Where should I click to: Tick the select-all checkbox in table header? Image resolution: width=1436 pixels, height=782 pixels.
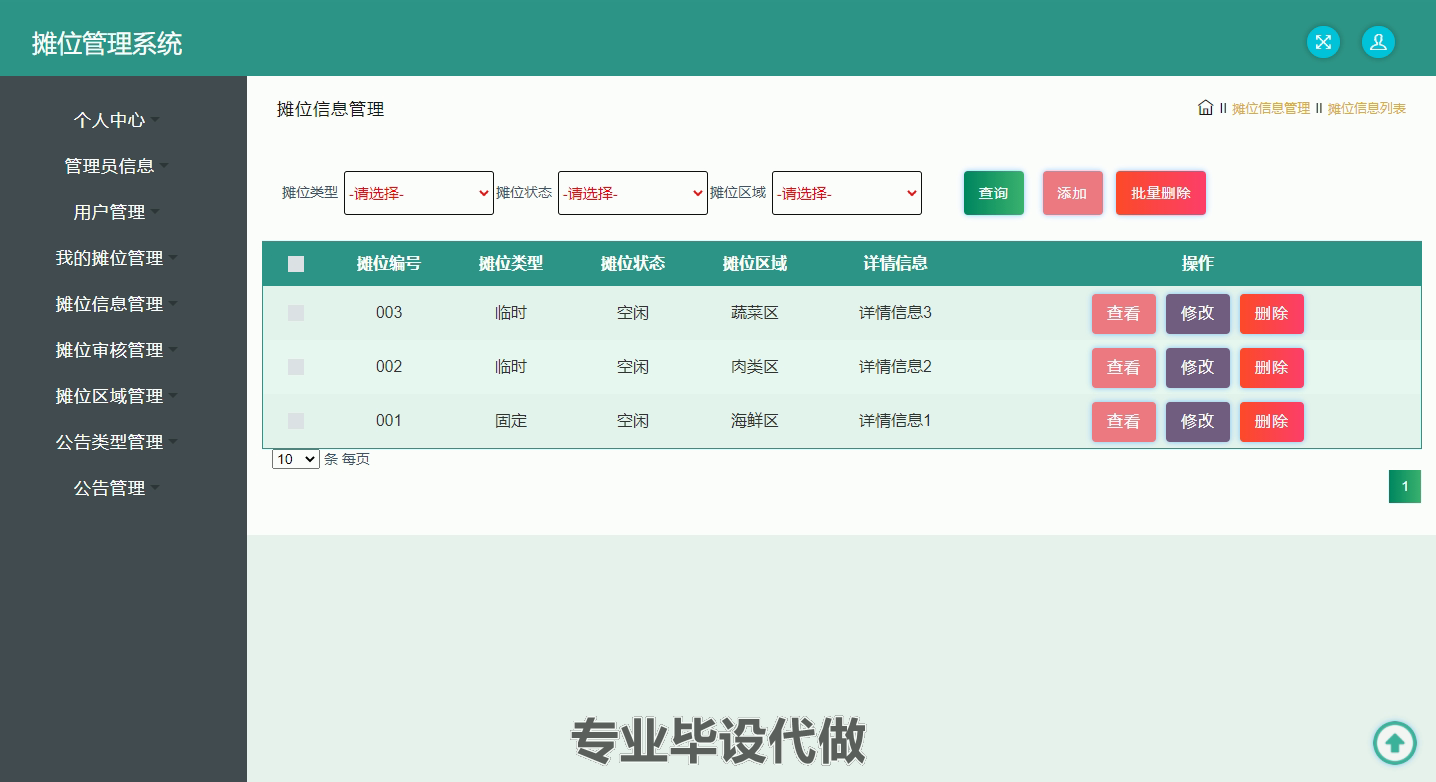pos(296,264)
